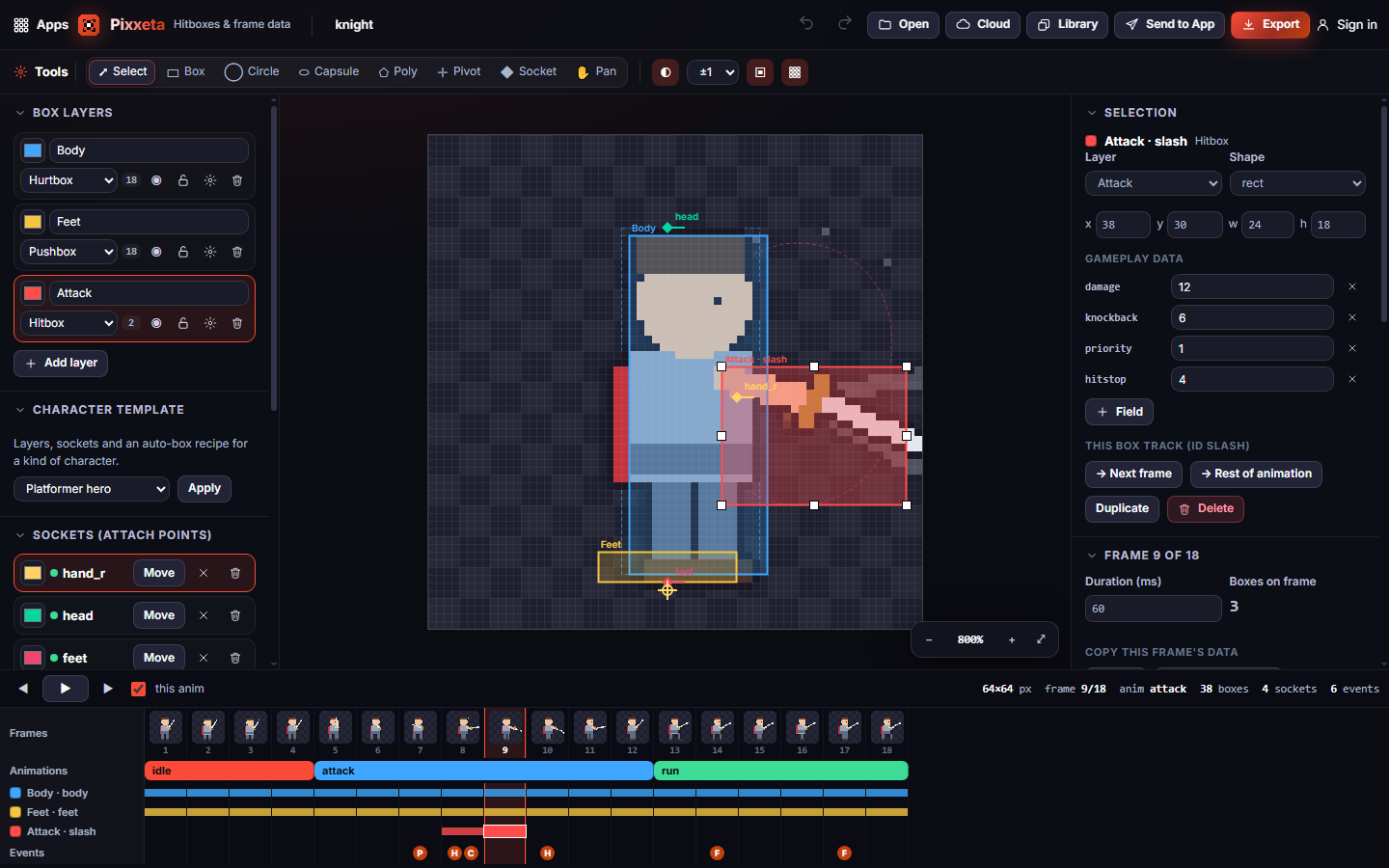Switch to the Socket tool
The width and height of the screenshot is (1389, 868).
(x=529, y=72)
